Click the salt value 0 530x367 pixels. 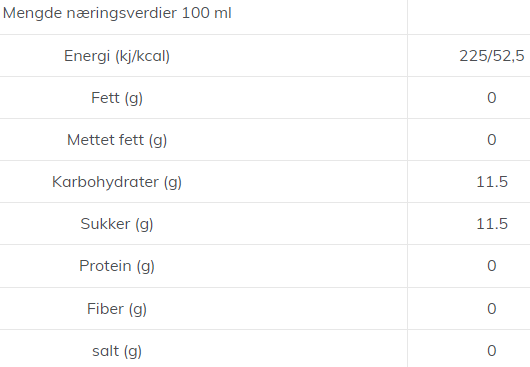(492, 351)
